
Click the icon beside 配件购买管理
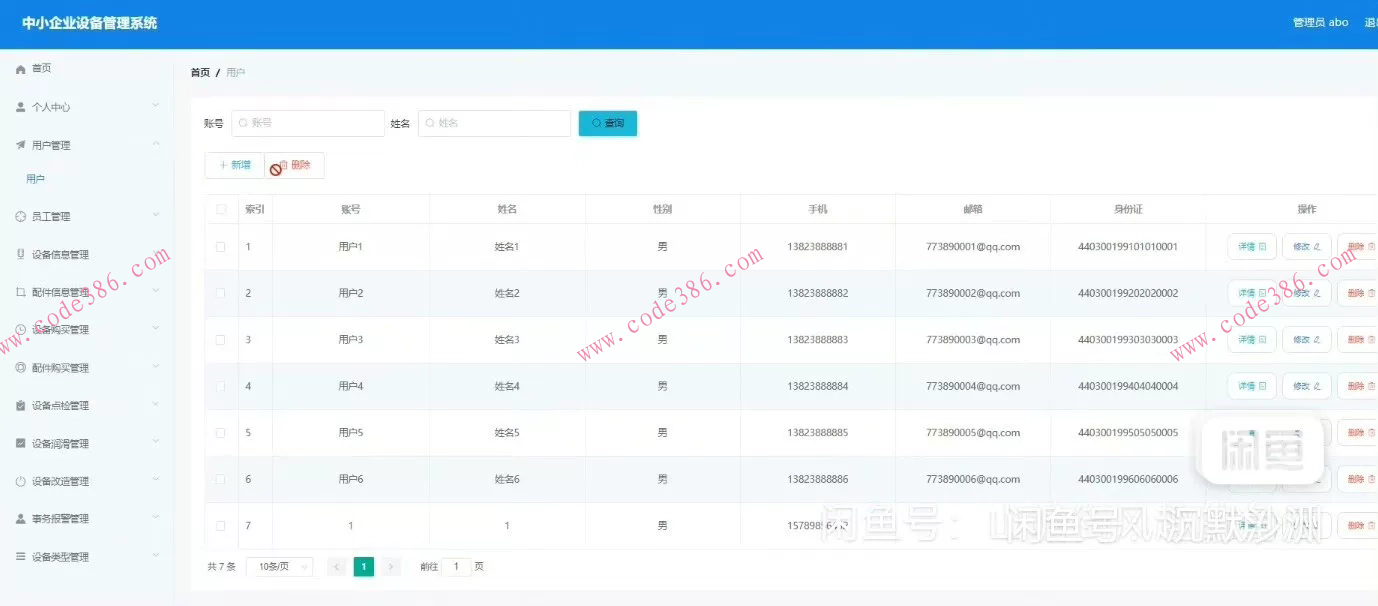click(20, 368)
